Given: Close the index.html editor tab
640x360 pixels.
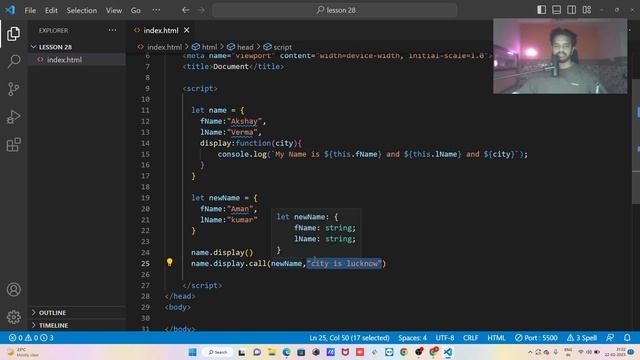Looking at the screenshot, I should (187, 30).
